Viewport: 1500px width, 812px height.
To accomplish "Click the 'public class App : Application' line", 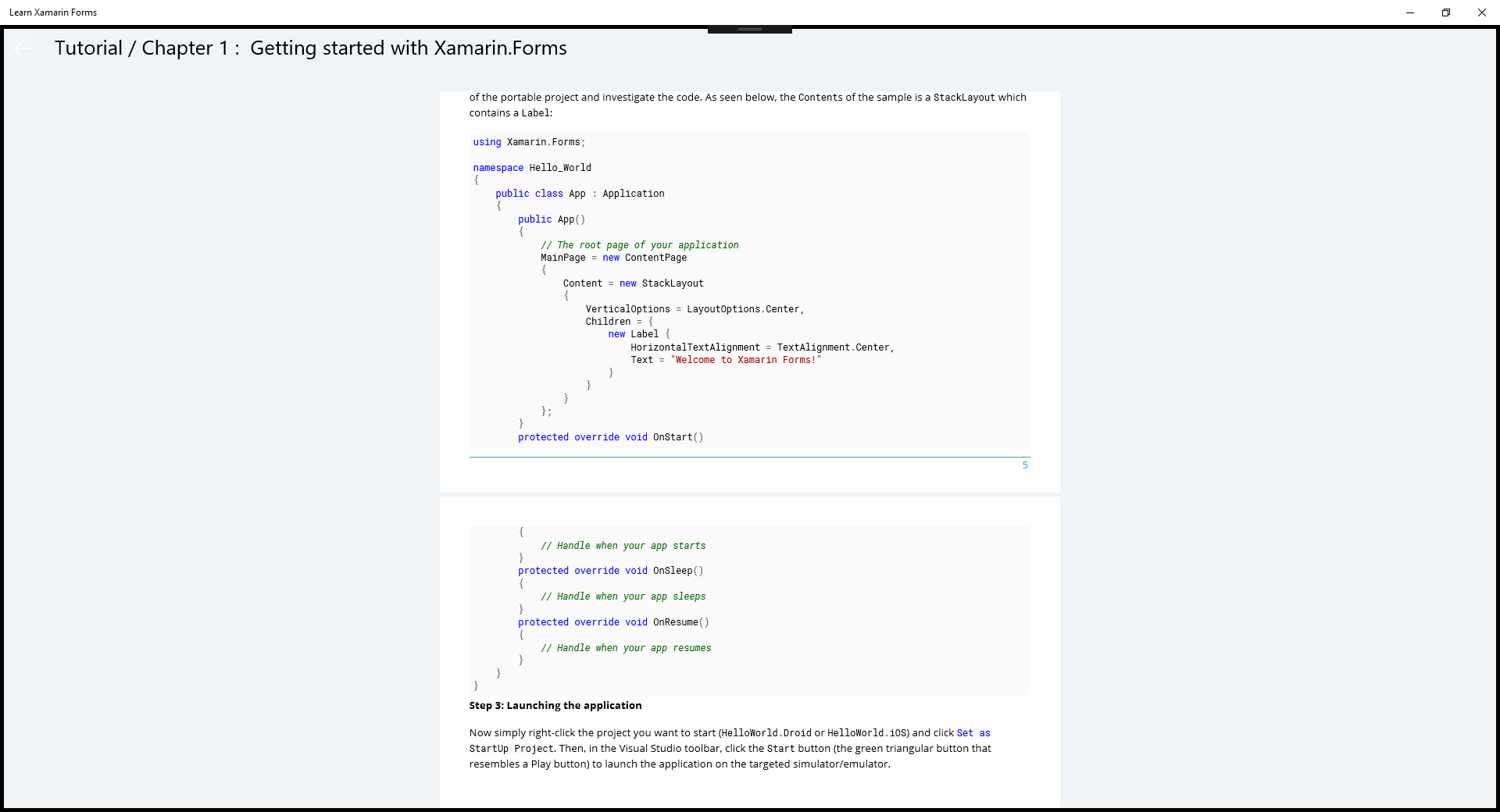I will tap(580, 194).
